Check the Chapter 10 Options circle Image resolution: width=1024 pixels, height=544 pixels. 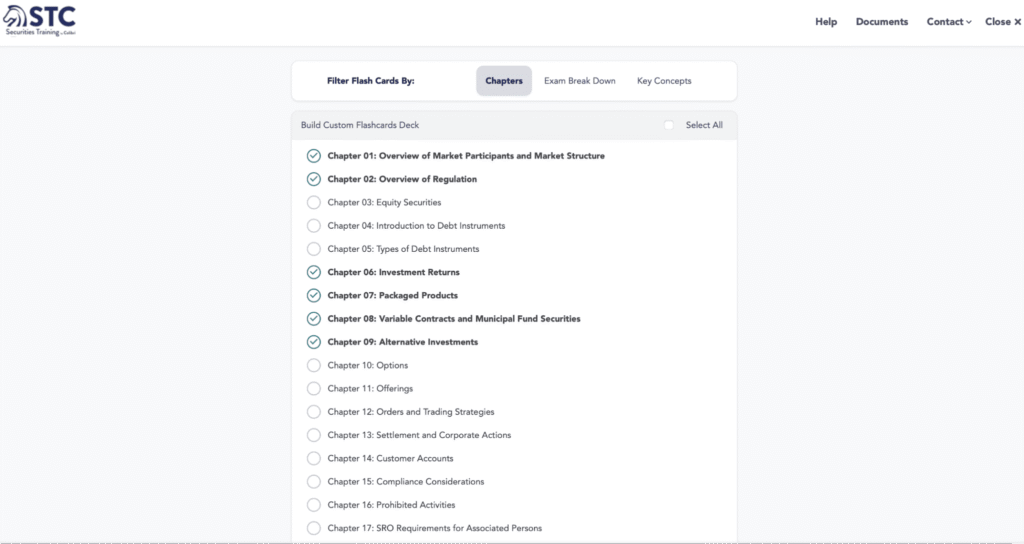[313, 365]
